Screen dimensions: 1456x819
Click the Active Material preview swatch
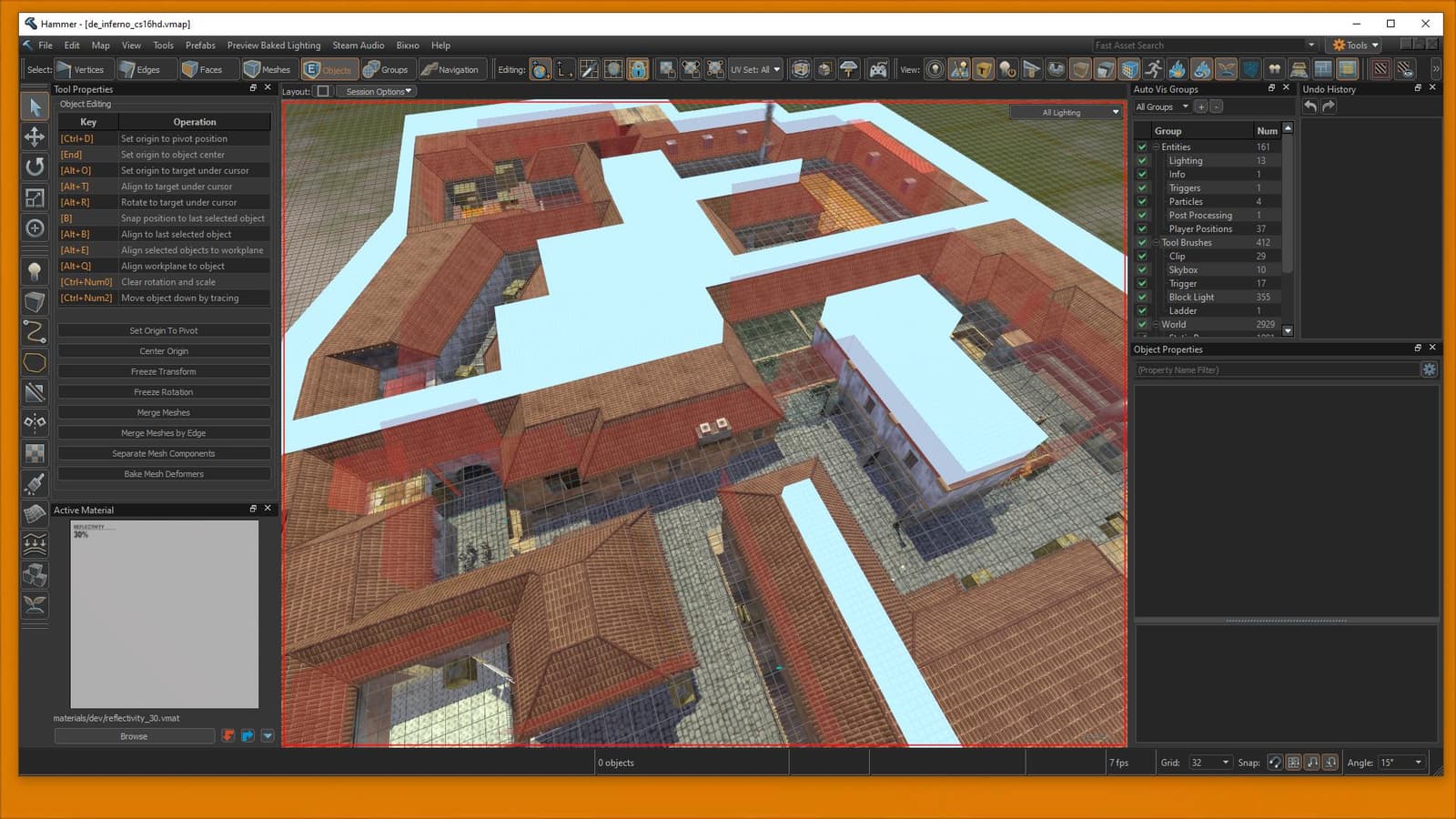point(164,614)
